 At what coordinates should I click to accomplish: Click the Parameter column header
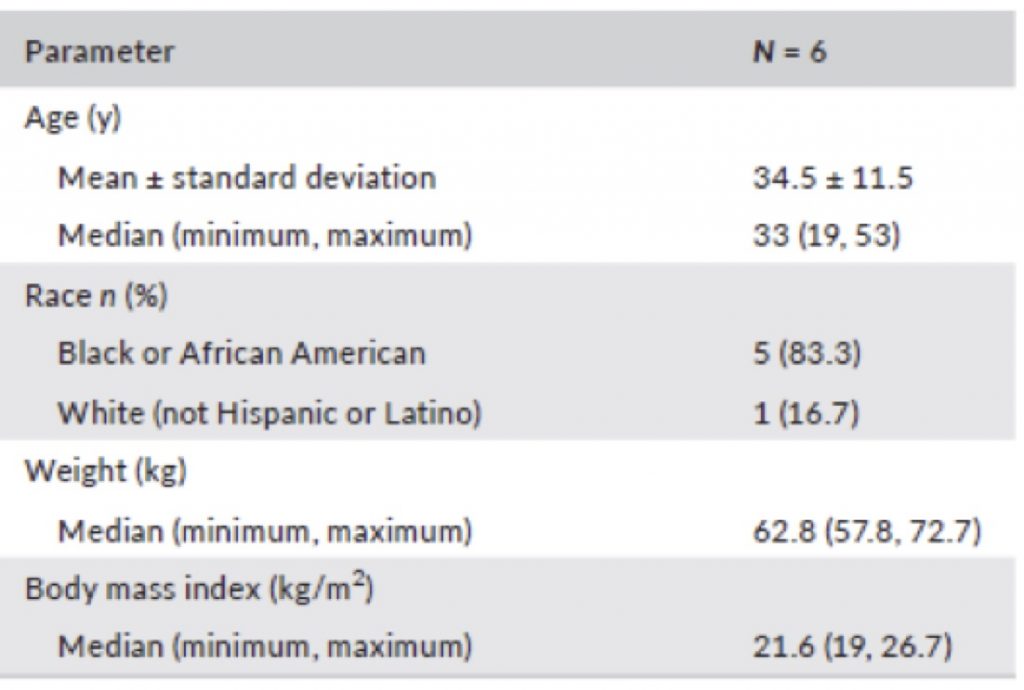tap(99, 52)
